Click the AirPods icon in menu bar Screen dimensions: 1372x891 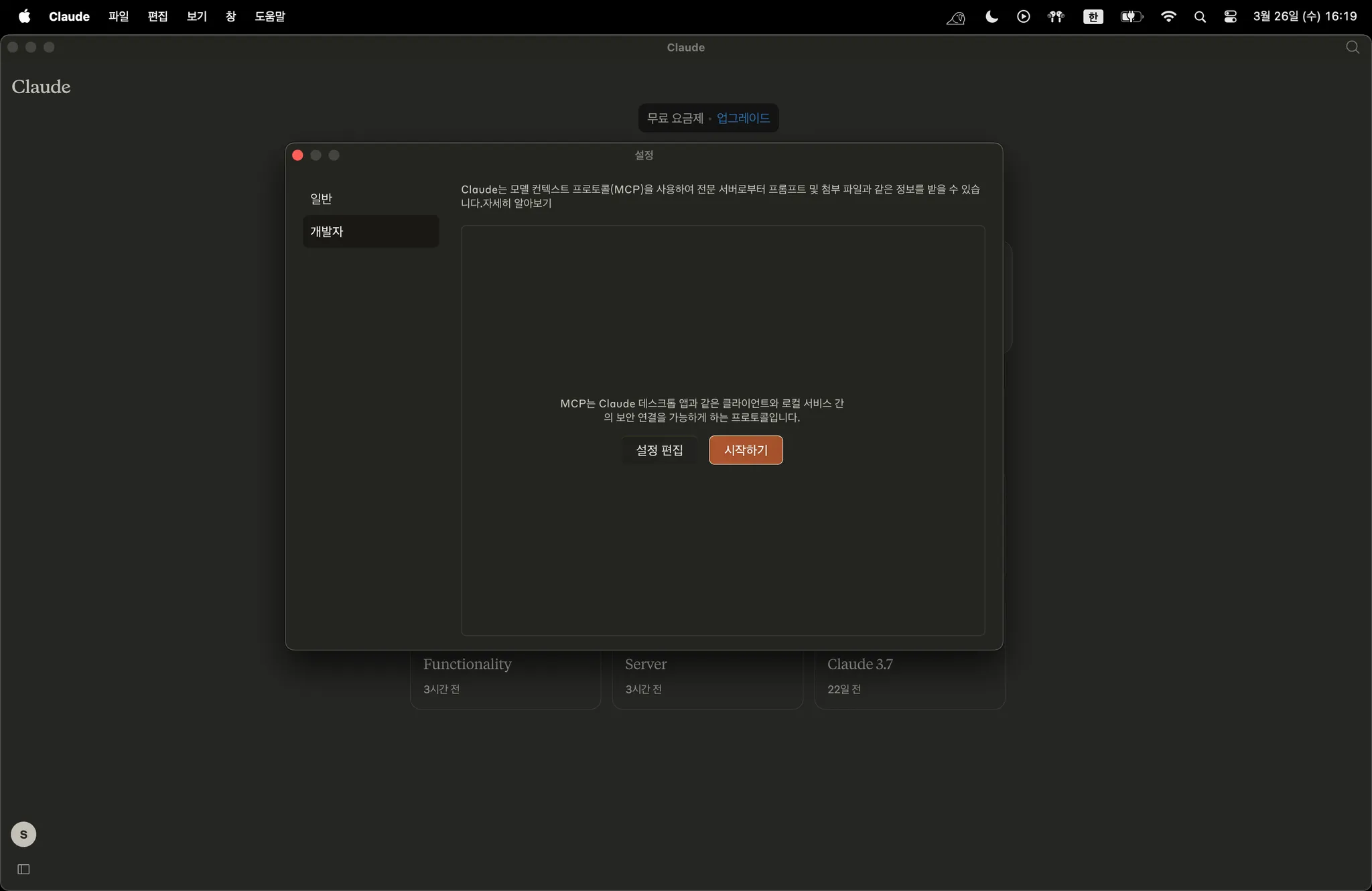1056,17
